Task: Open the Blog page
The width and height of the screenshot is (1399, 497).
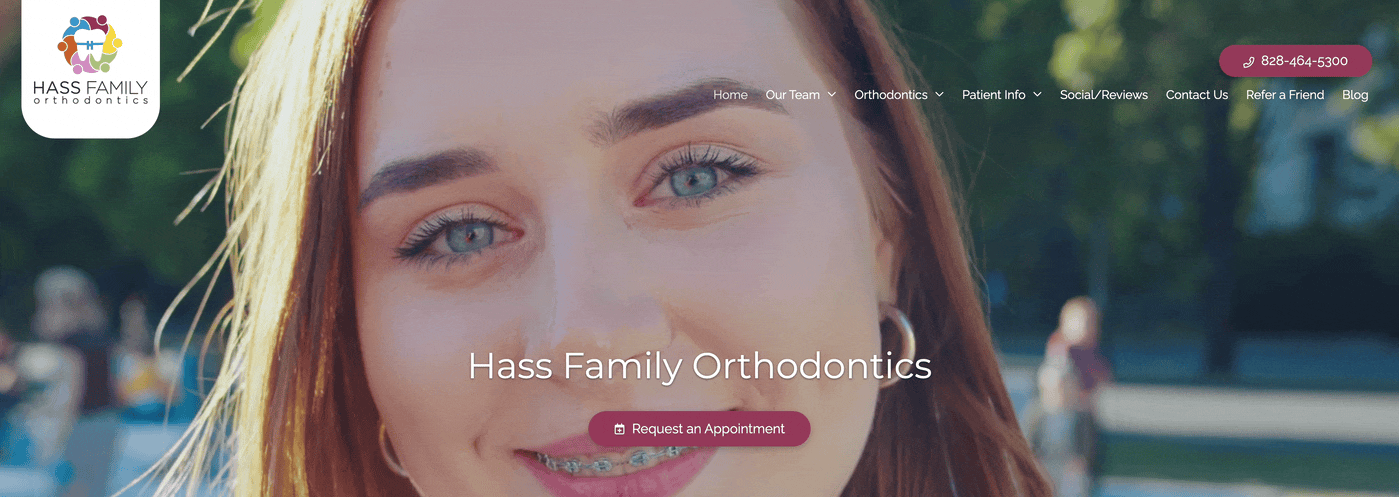Action: point(1355,95)
